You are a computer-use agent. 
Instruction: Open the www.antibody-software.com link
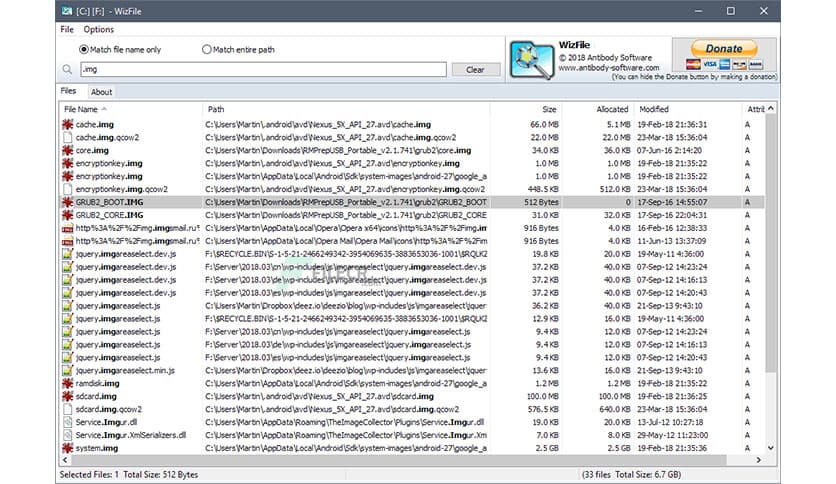(609, 68)
